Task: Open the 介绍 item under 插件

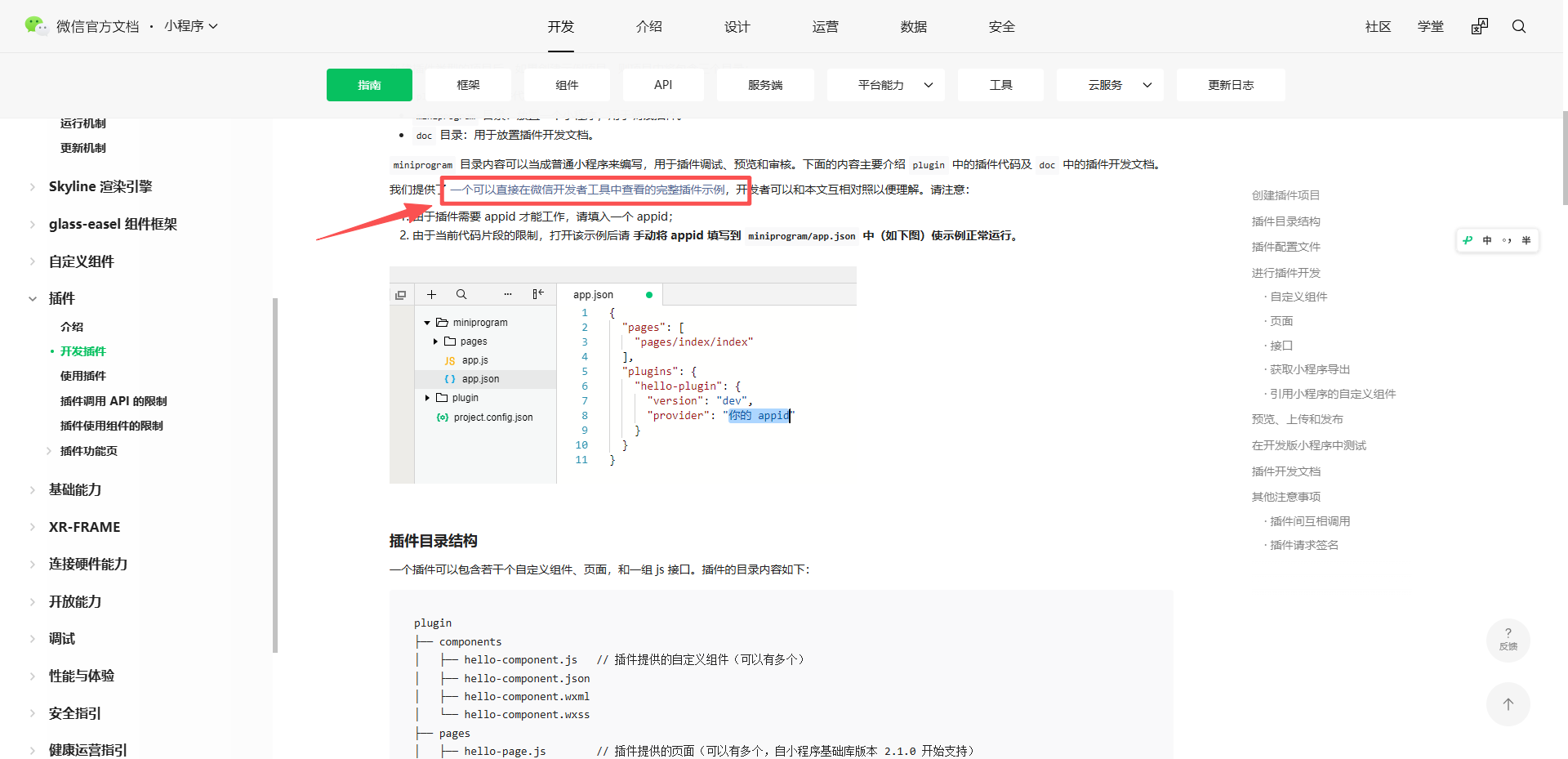Action: click(x=72, y=327)
